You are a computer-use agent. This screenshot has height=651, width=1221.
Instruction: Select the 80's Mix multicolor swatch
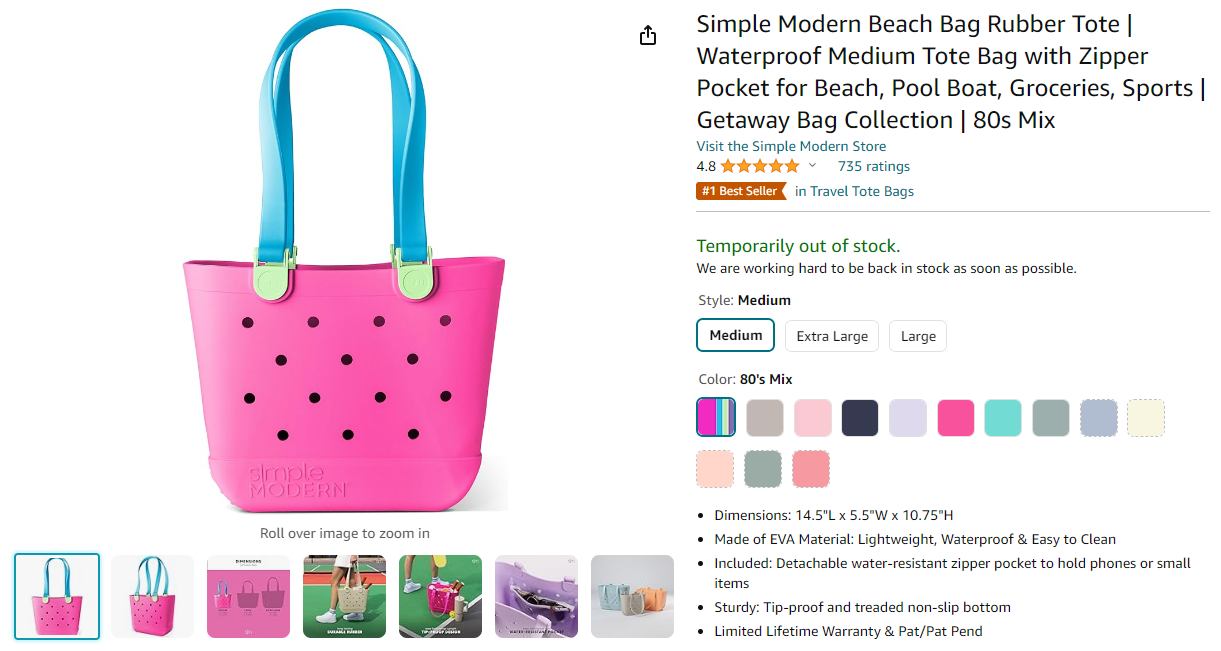716,418
